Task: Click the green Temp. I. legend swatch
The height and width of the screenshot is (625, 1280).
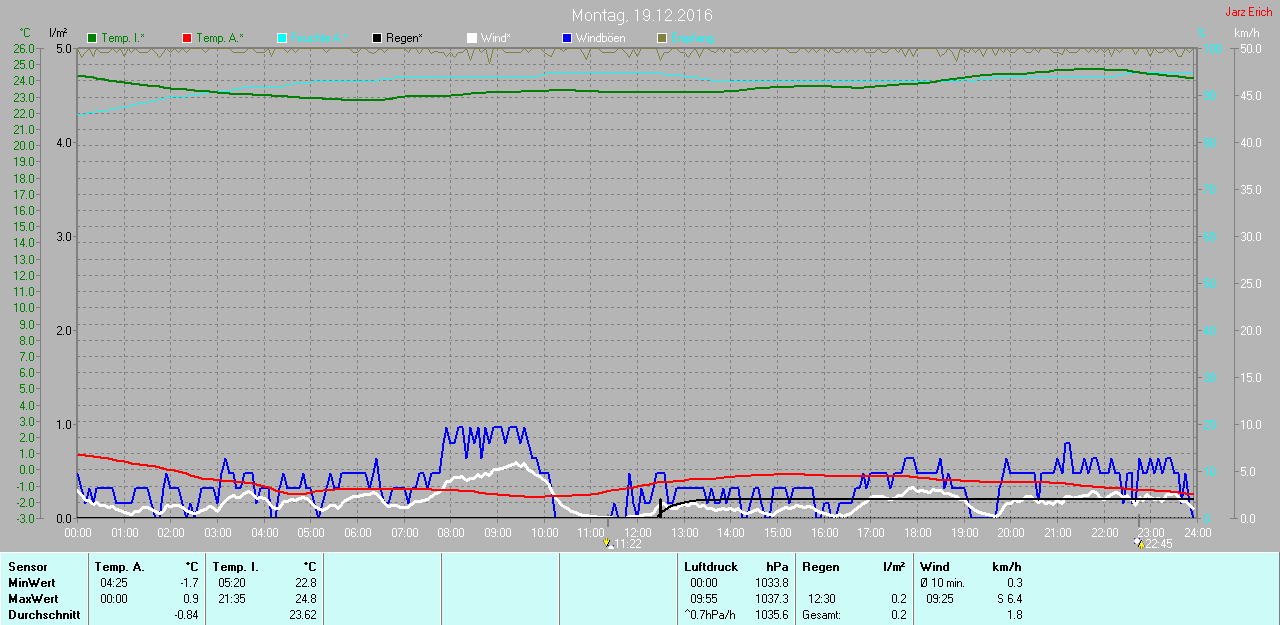Action: pos(93,38)
